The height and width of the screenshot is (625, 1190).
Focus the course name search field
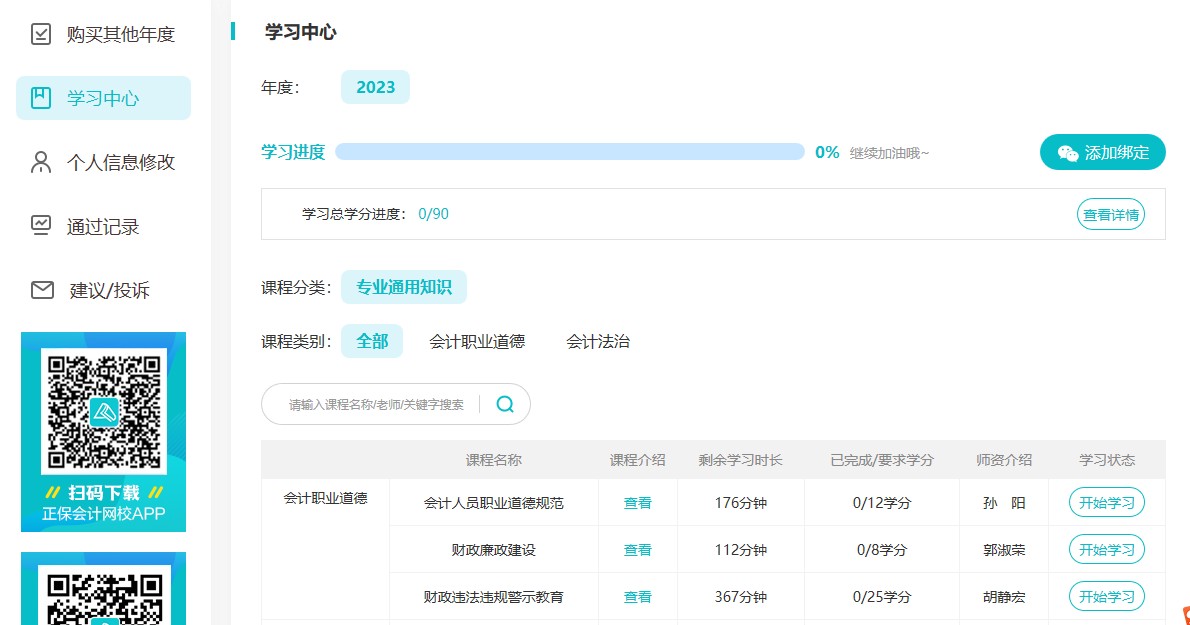(376, 404)
